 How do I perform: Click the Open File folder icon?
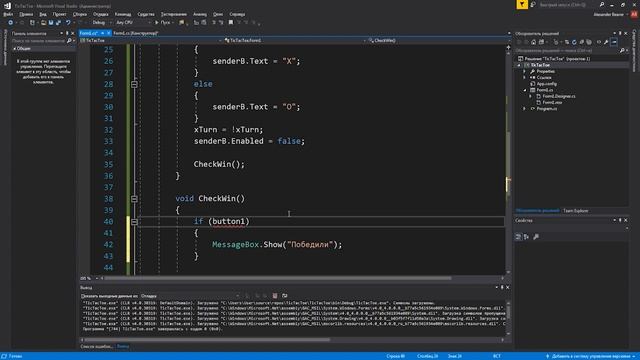[x=43, y=22]
